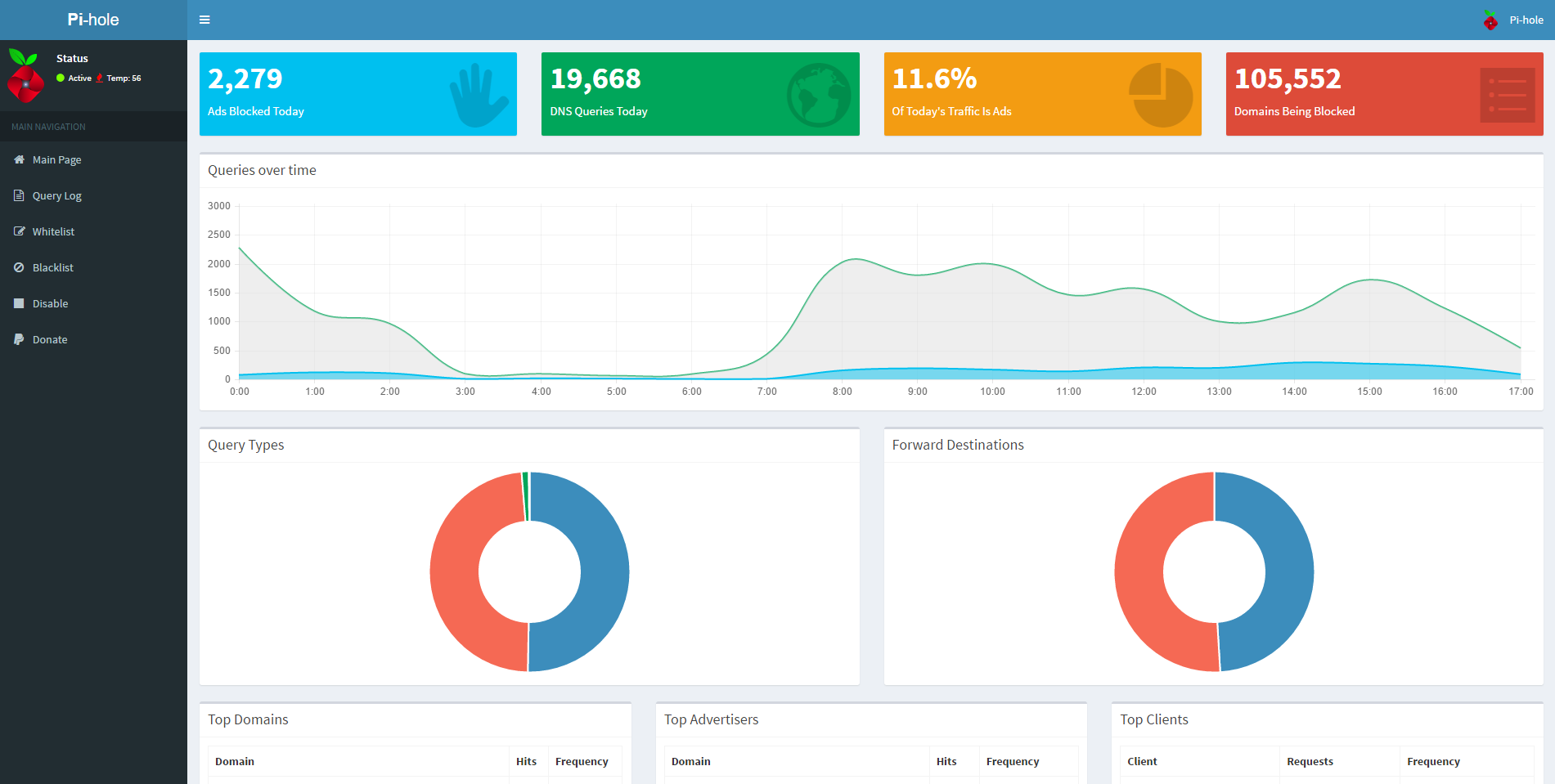Click the hand icon on Ads Blocked card
The image size is (1555, 784).
(478, 95)
